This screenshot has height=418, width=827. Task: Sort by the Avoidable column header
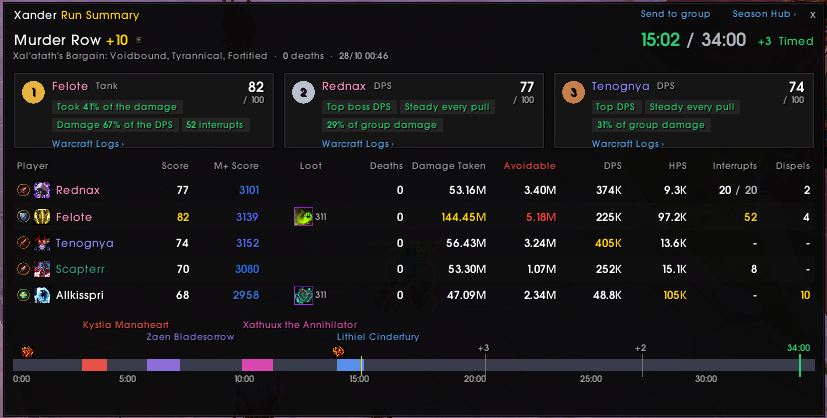pos(530,166)
